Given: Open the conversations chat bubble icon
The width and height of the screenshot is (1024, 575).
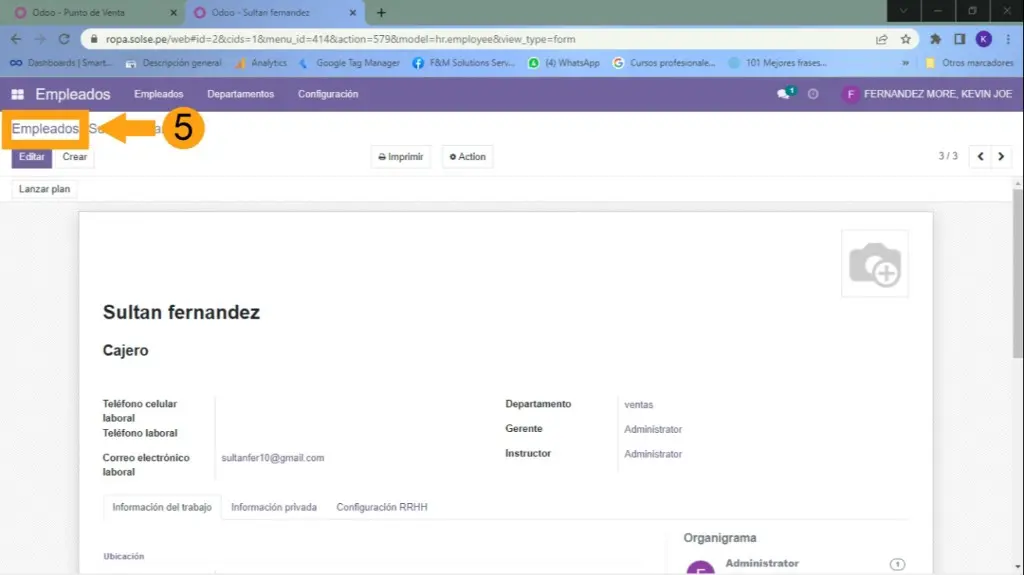Looking at the screenshot, I should [785, 94].
